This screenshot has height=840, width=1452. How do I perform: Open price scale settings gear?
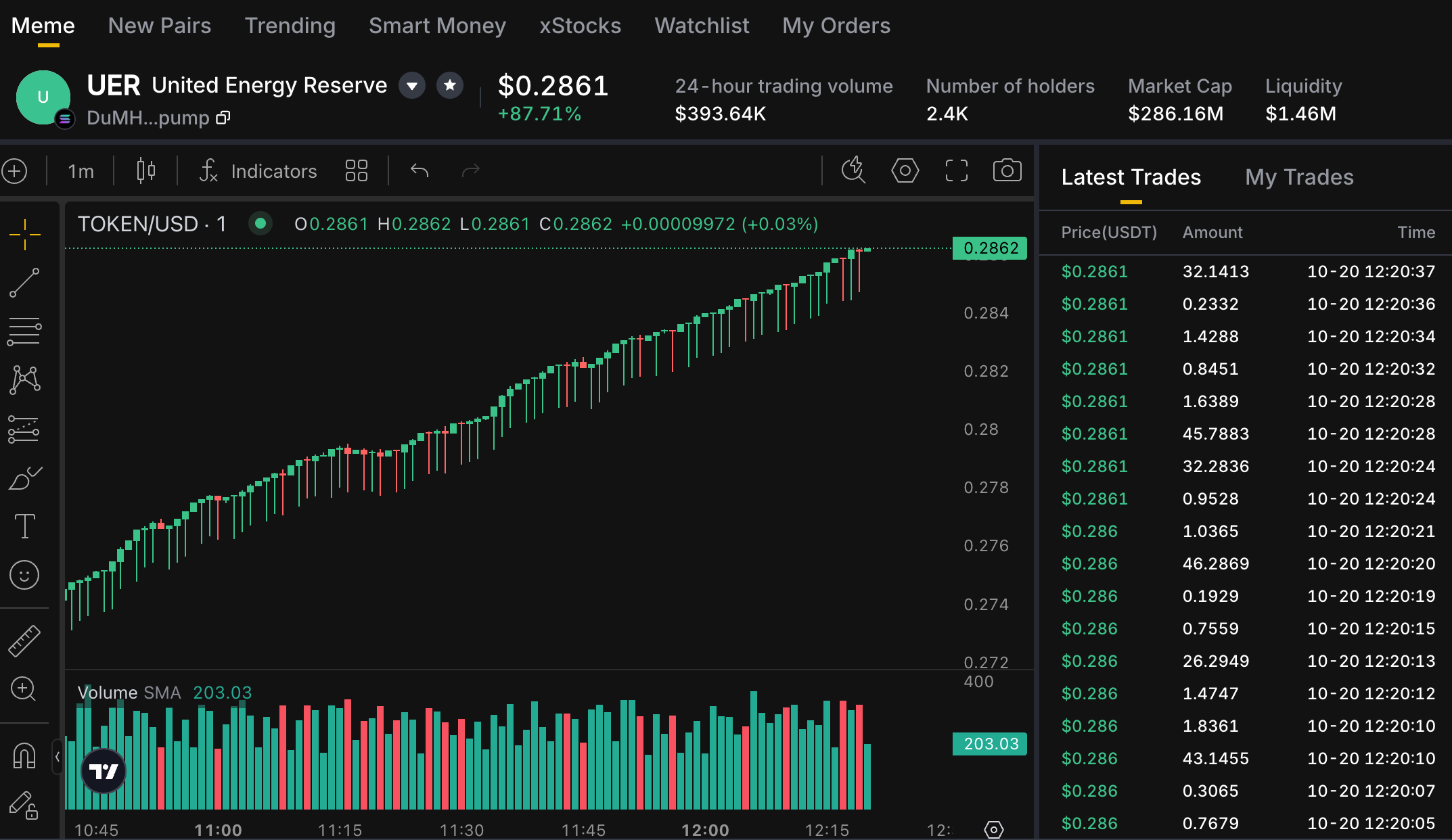coord(994,830)
